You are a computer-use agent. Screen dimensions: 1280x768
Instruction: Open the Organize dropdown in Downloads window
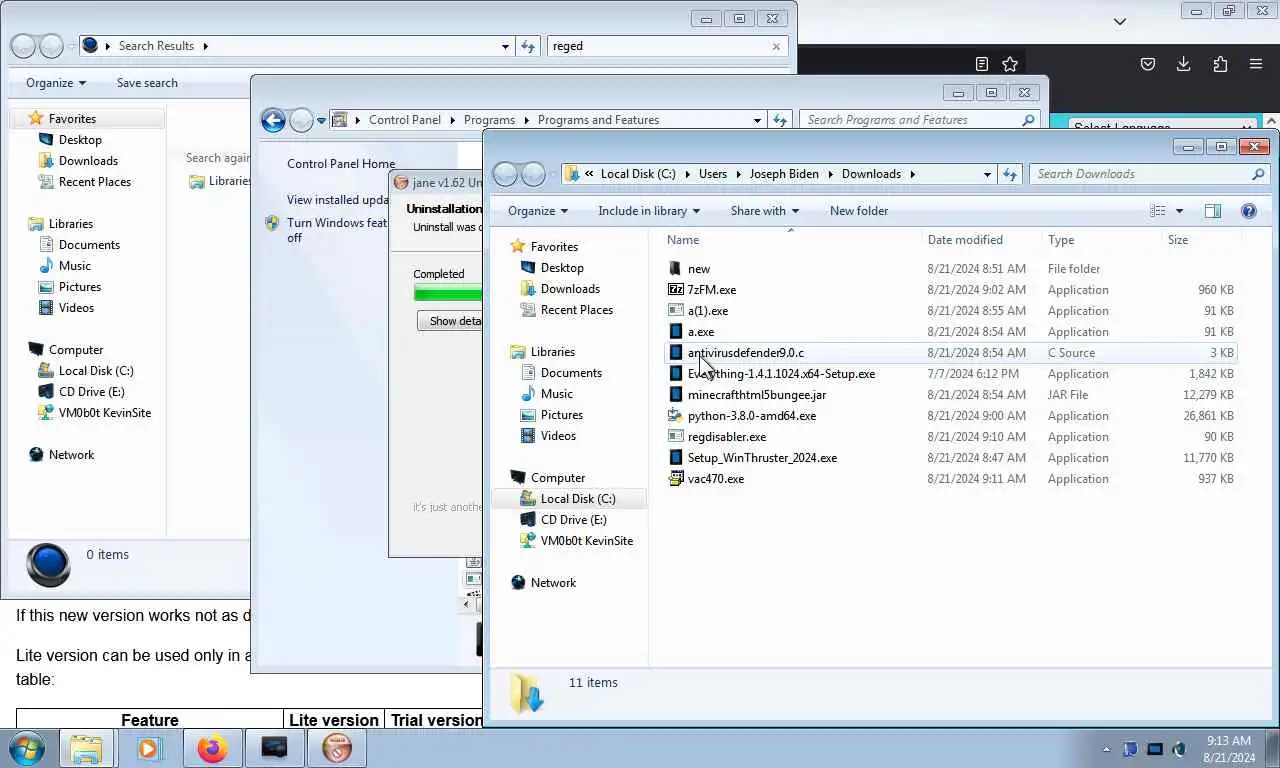[x=538, y=211]
